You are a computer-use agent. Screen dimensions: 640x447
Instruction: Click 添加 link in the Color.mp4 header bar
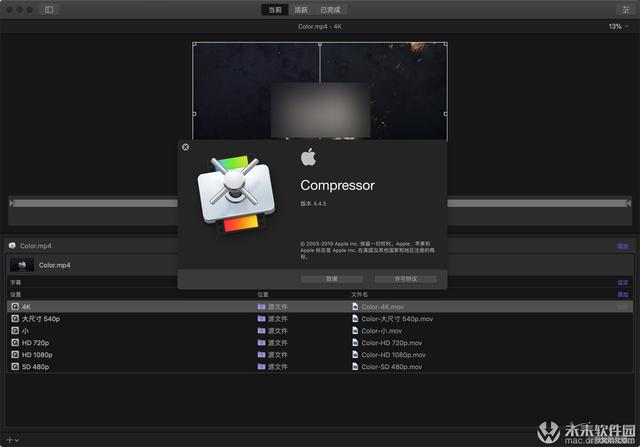(x=623, y=246)
